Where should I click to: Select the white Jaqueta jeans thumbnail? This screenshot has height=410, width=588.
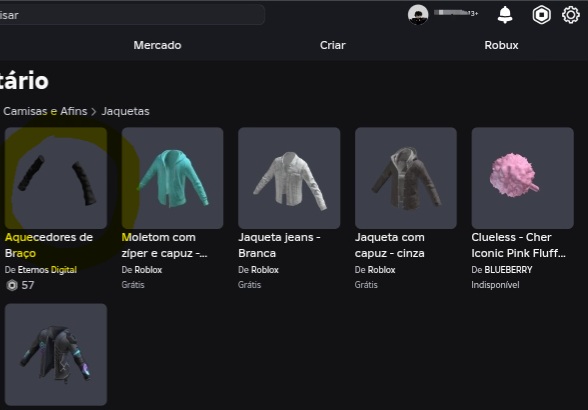pyautogui.click(x=289, y=178)
